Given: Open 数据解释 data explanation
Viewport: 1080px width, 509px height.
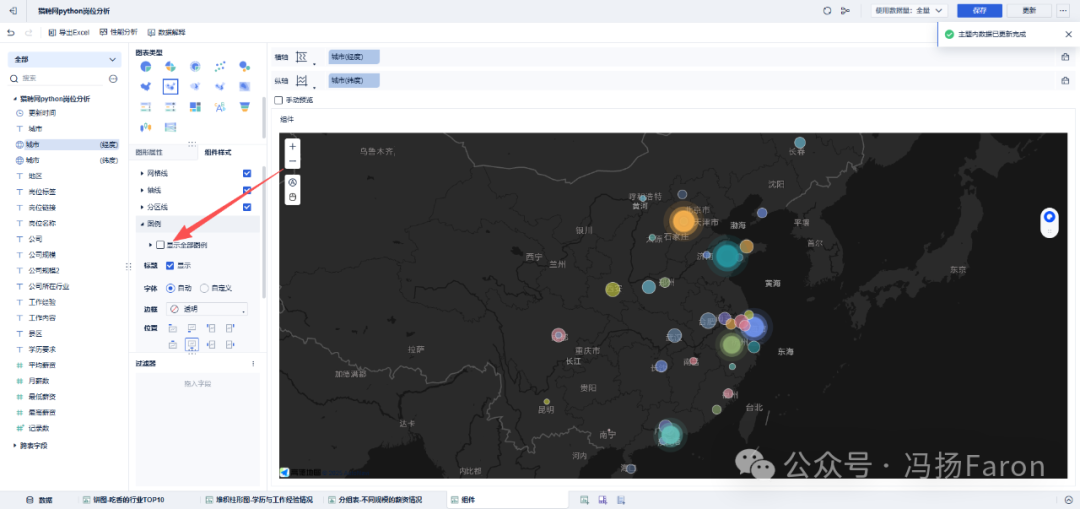Looking at the screenshot, I should 166,32.
